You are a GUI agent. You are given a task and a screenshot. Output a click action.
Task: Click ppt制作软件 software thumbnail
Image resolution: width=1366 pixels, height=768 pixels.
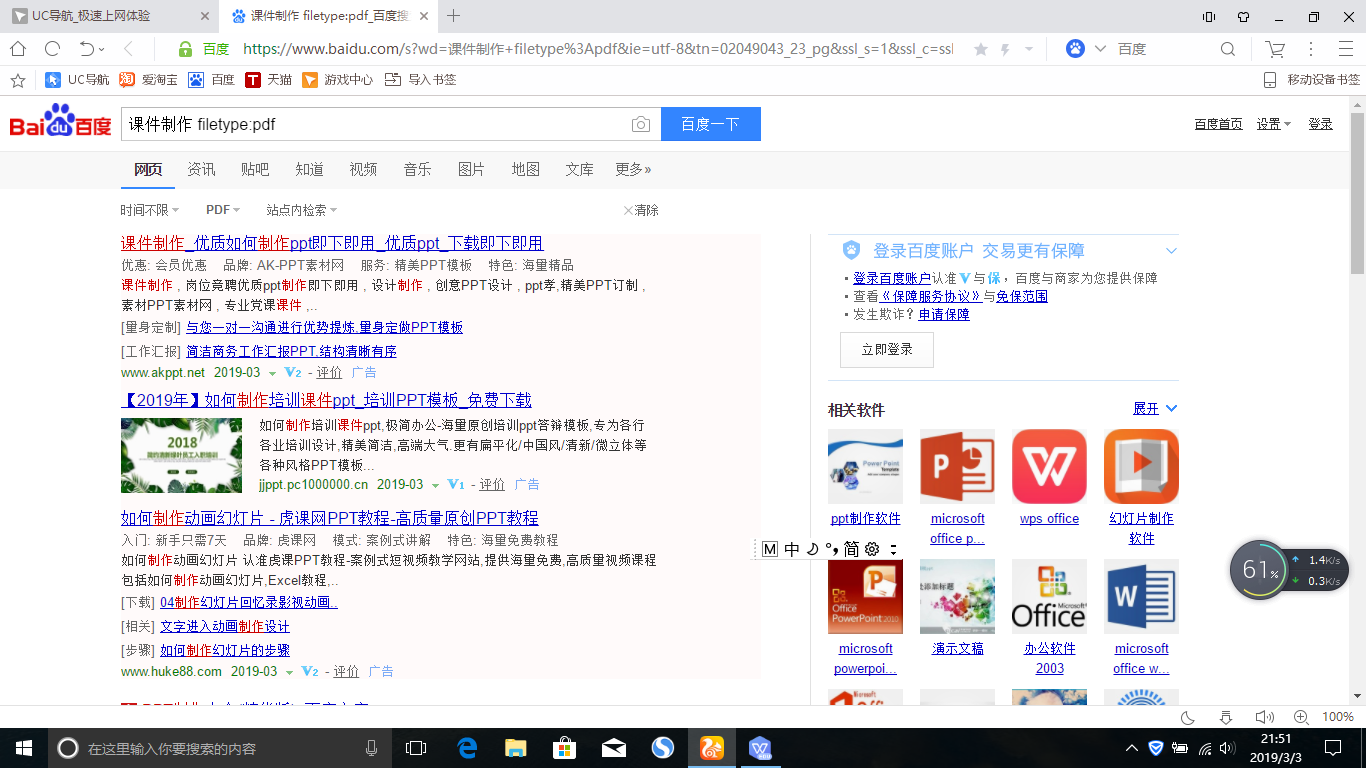coord(865,467)
